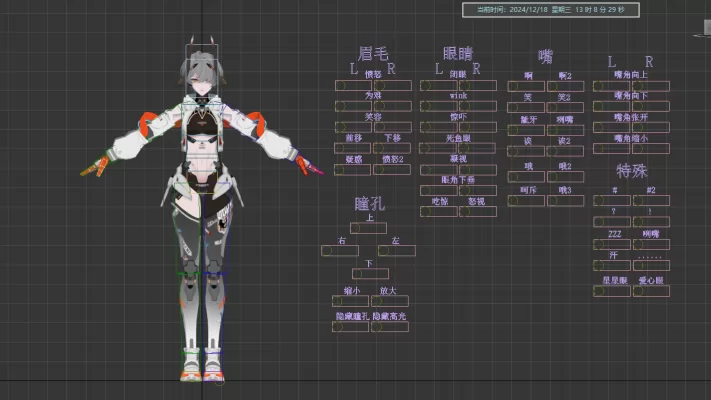The width and height of the screenshot is (711, 400).
Task: Toggle the 隐藏瞳孔 hide pupil control
Action: (340, 327)
